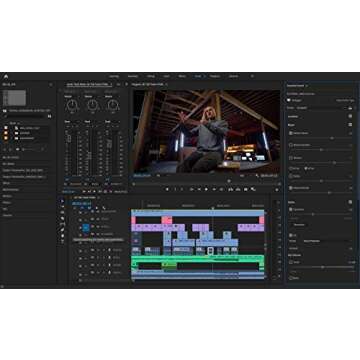Toggle the Reduce Reverb checkbox
The width and height of the screenshot is (360, 360).
[291, 188]
